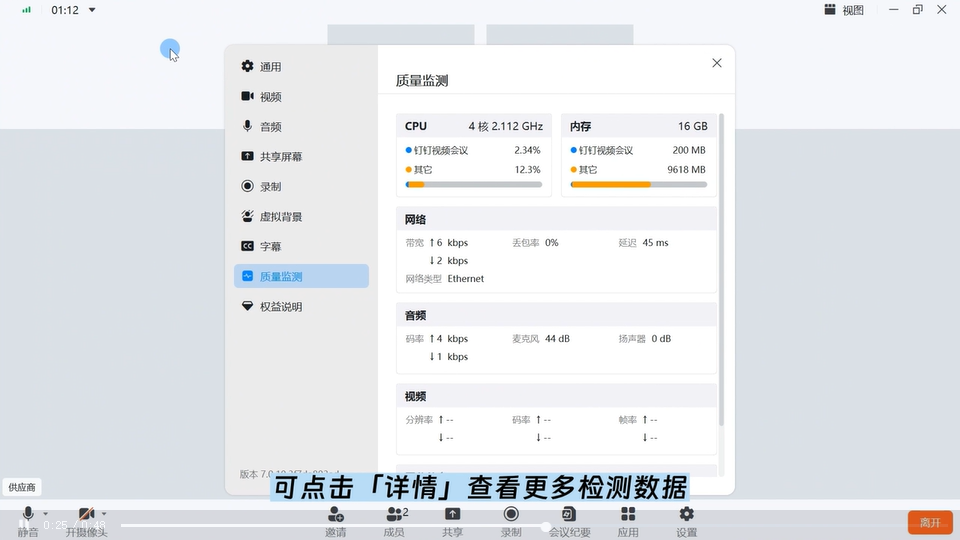Image resolution: width=960 pixels, height=540 pixels.
Task: Click the record circle icon beside 录制
Action: (247, 186)
